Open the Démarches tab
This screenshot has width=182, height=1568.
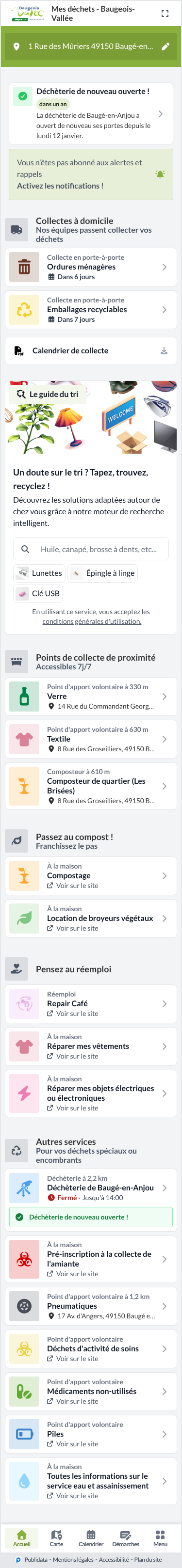126,1538
